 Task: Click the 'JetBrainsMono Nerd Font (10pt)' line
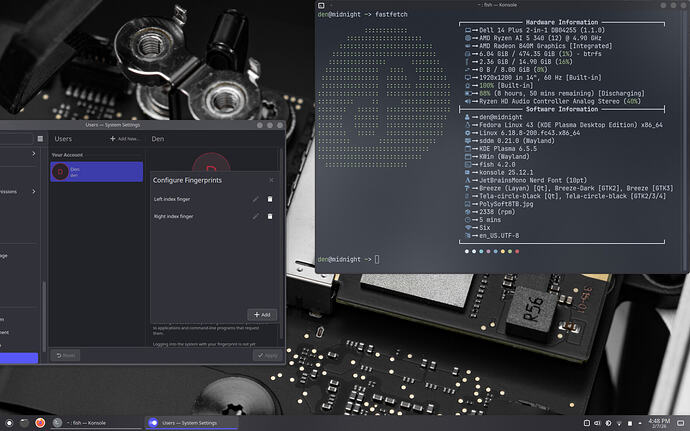(x=526, y=181)
